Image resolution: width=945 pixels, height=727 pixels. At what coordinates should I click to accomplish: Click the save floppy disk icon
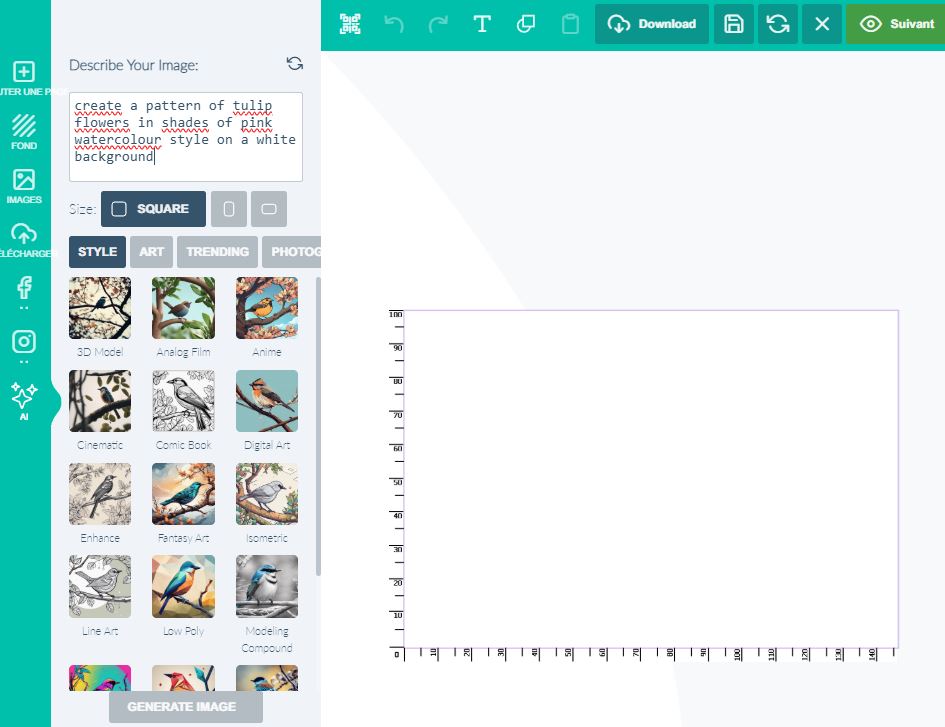coord(734,24)
